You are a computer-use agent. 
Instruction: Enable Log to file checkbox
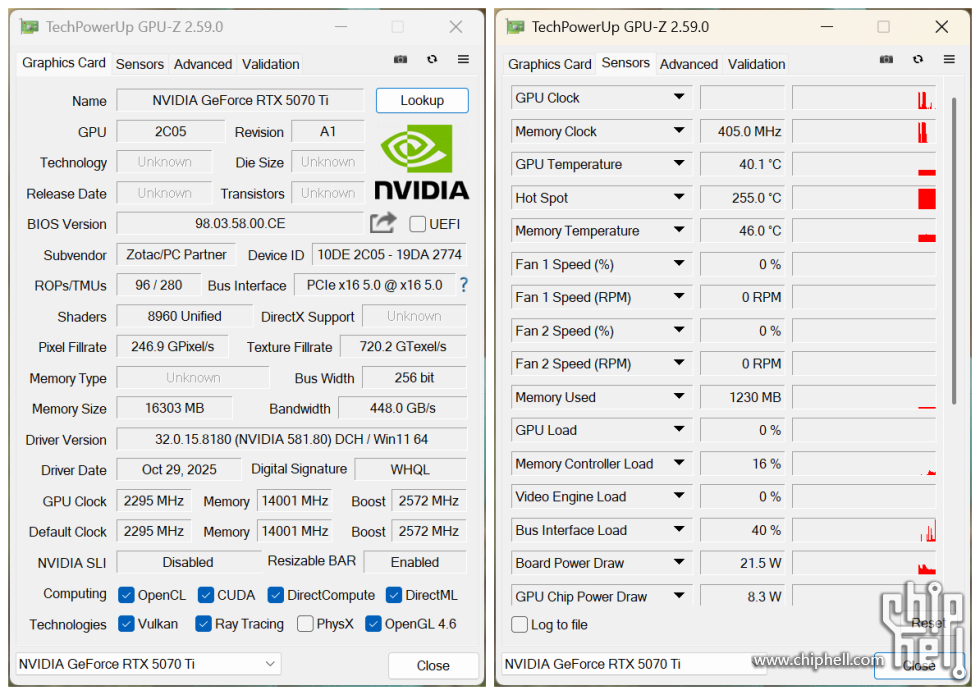[x=519, y=624]
